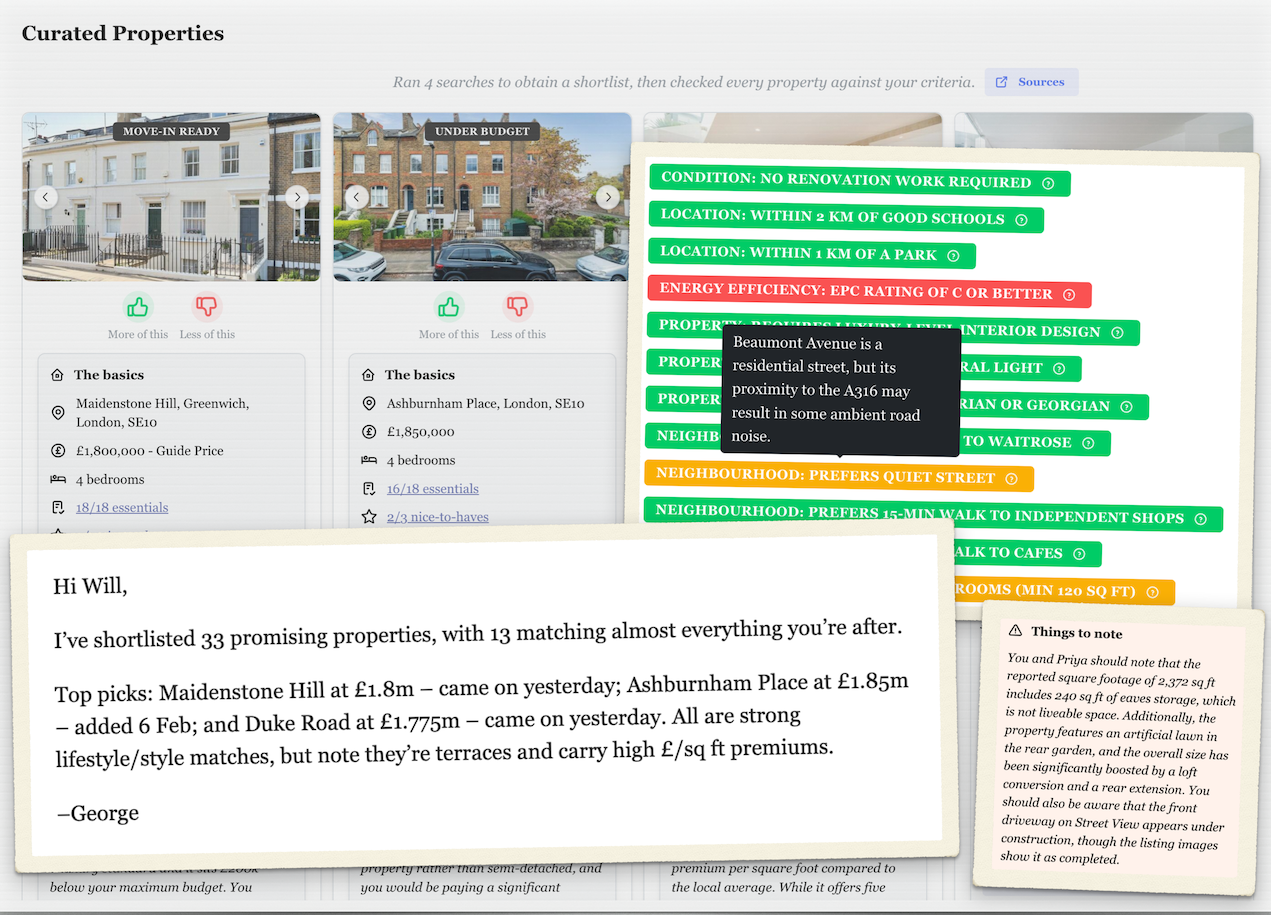
Task: Give thumbs up to Ashburnham Place listing
Action: tap(449, 307)
